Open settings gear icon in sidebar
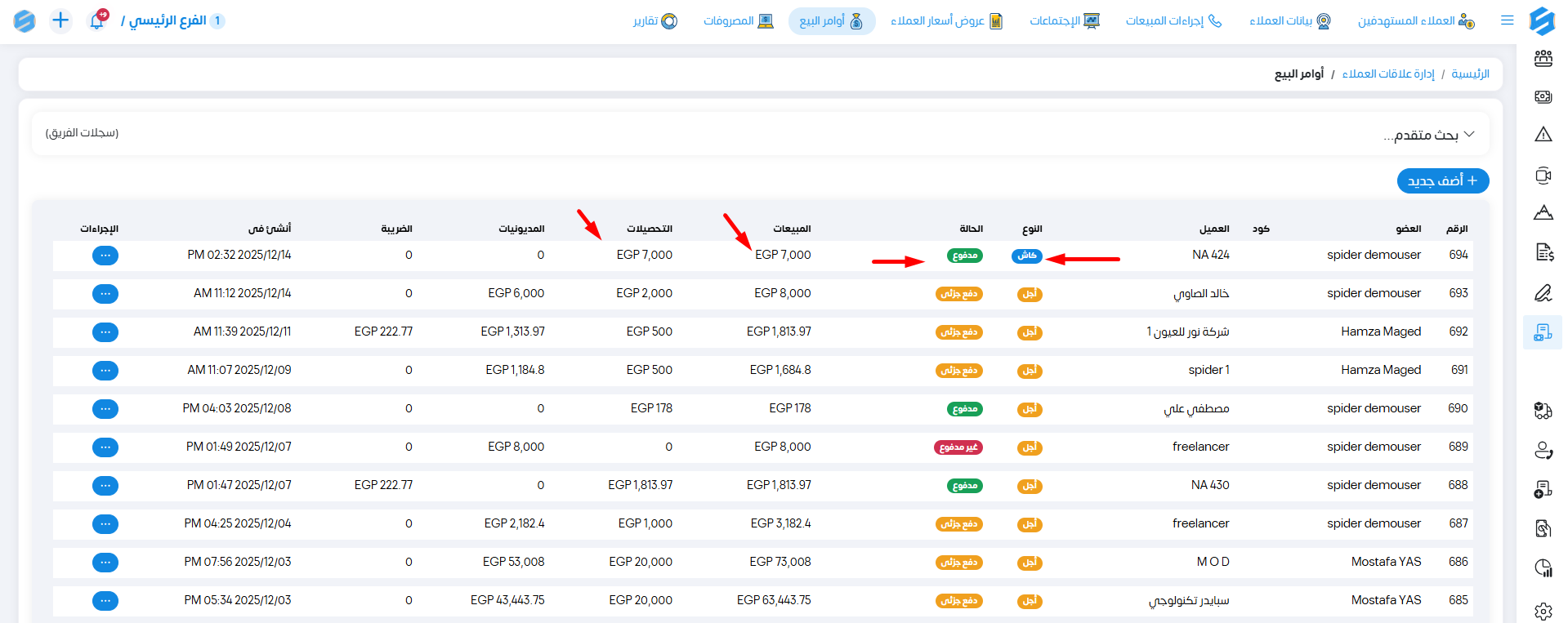 [1543, 611]
